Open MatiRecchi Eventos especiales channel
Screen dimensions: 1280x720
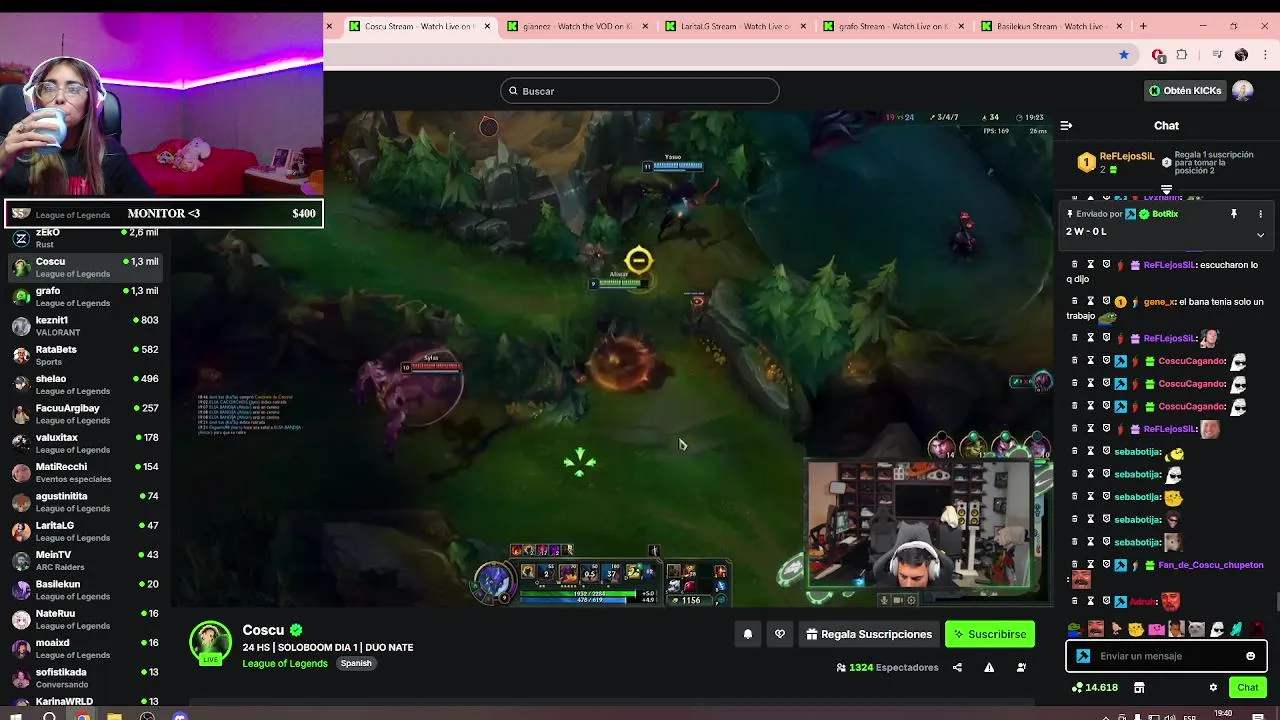85,472
